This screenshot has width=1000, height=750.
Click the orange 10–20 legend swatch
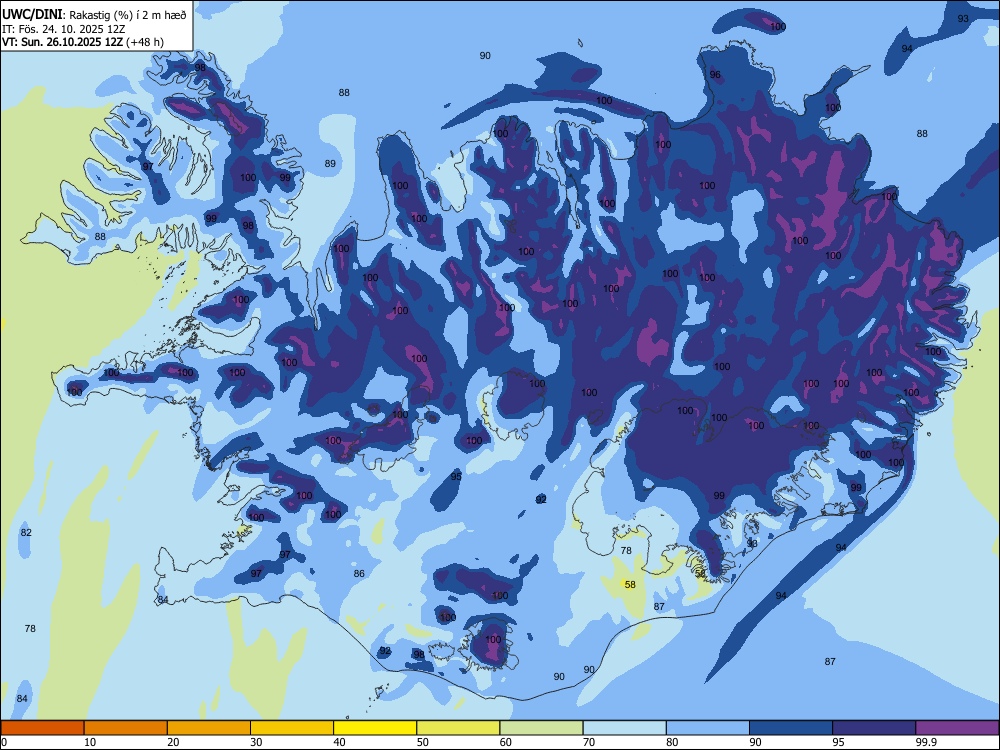pos(126,728)
